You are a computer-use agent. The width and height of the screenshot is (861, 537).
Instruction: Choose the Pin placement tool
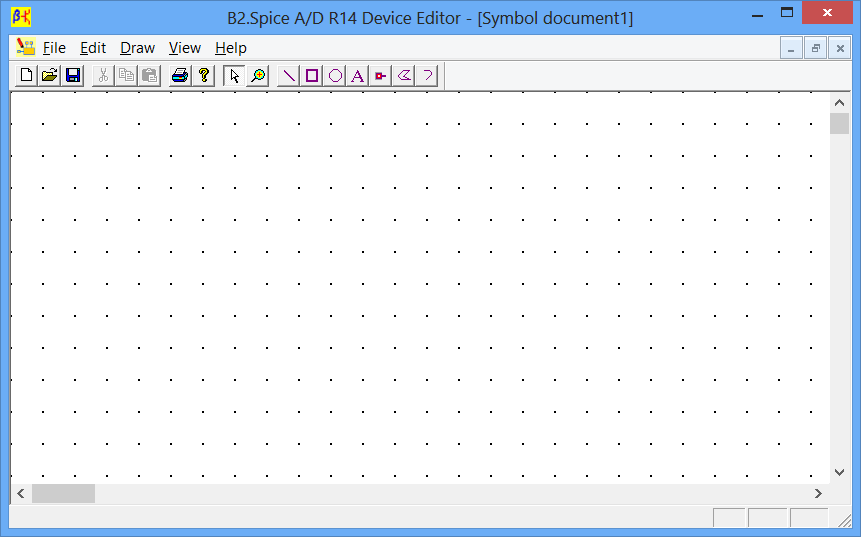(x=381, y=75)
